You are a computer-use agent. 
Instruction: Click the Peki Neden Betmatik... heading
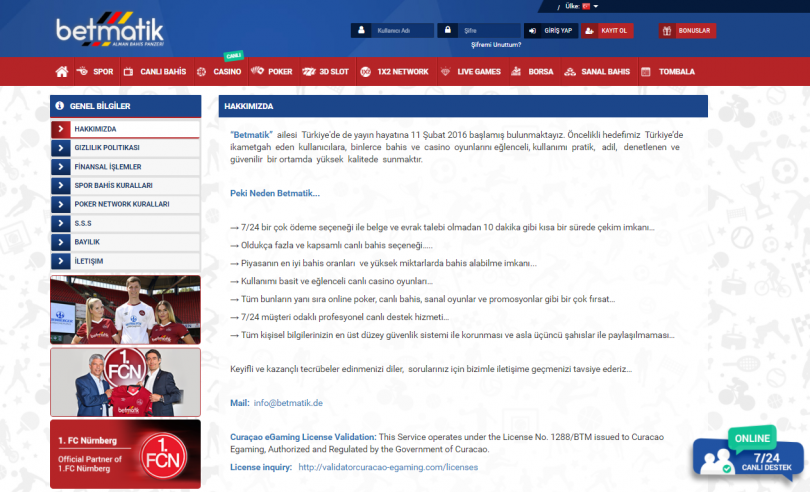pos(275,193)
